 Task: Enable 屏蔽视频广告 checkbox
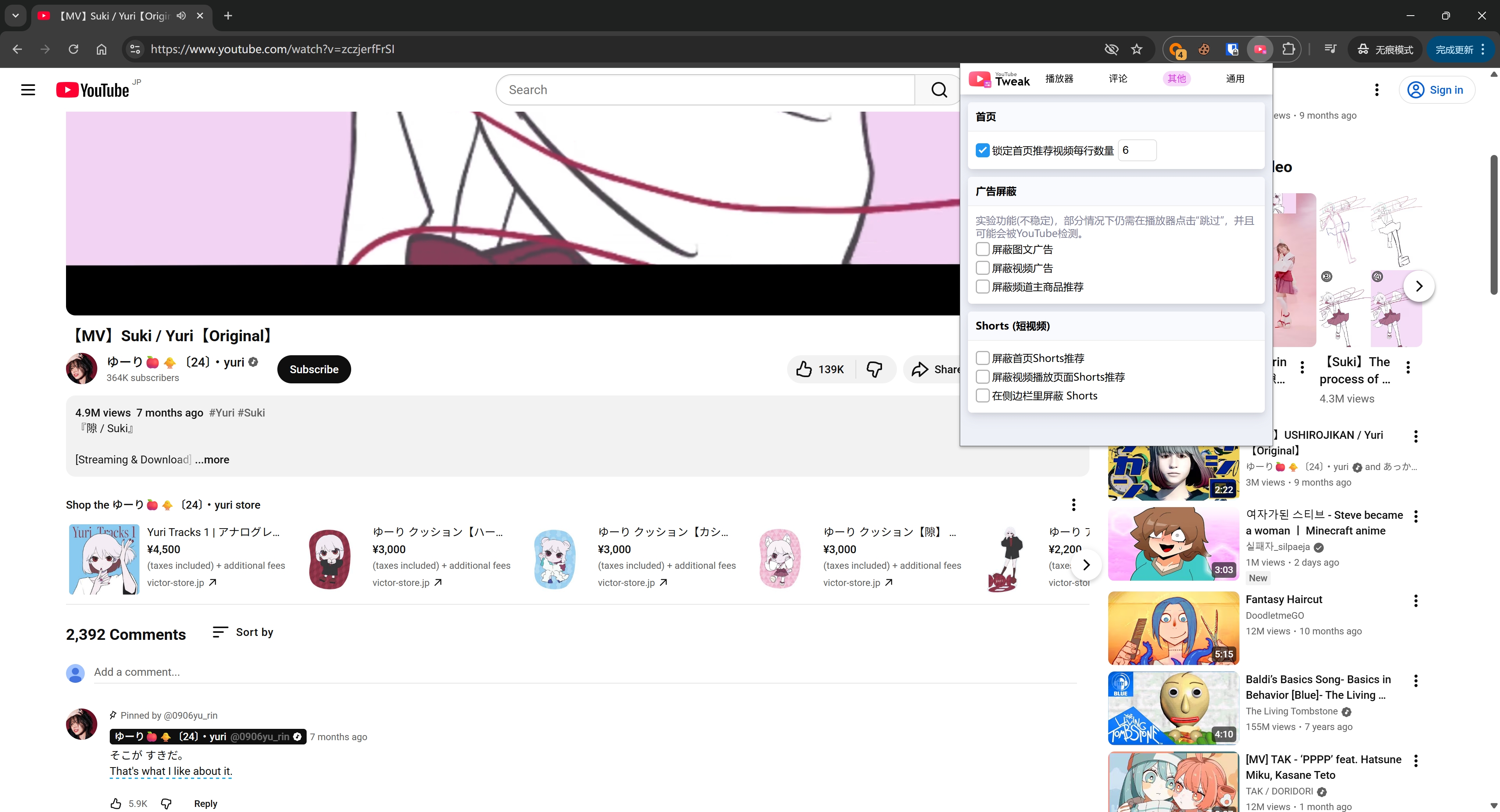coord(982,268)
